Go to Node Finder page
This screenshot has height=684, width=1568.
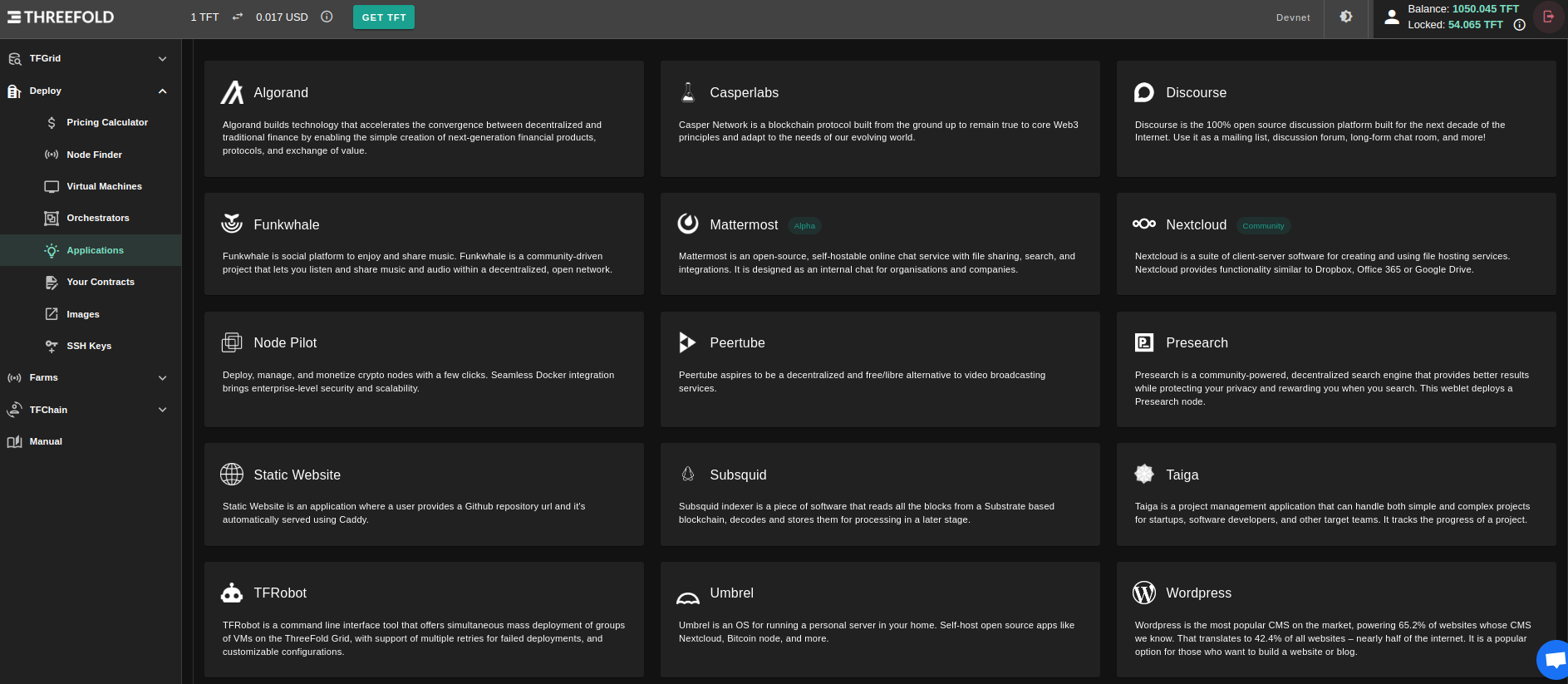[x=94, y=155]
